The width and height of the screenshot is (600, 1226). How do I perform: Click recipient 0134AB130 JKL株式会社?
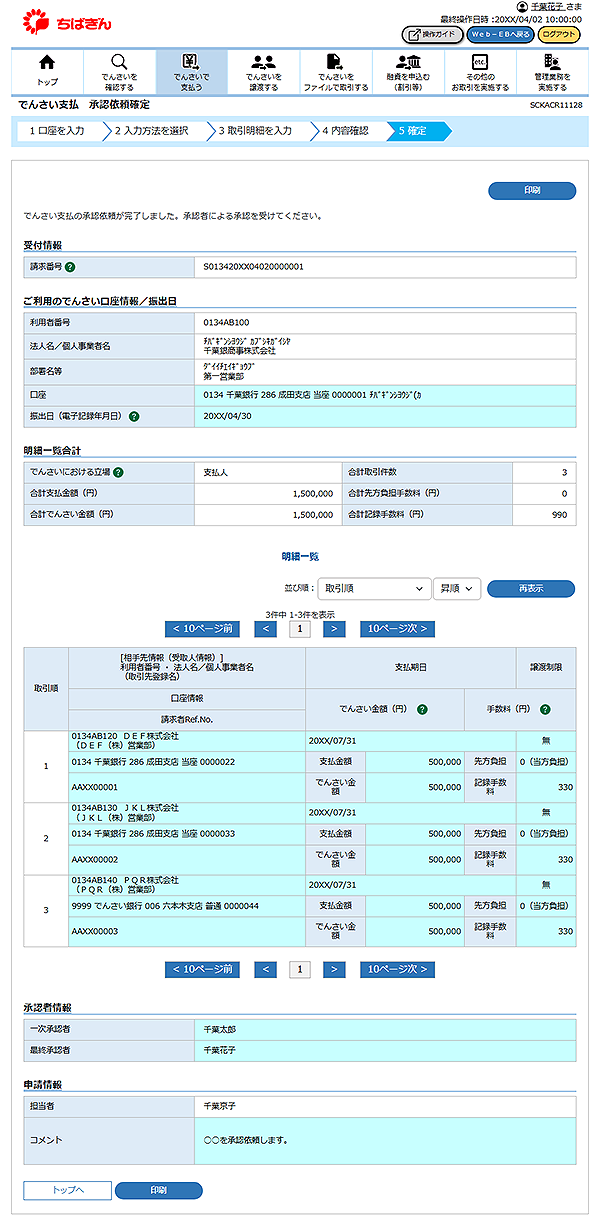125,807
